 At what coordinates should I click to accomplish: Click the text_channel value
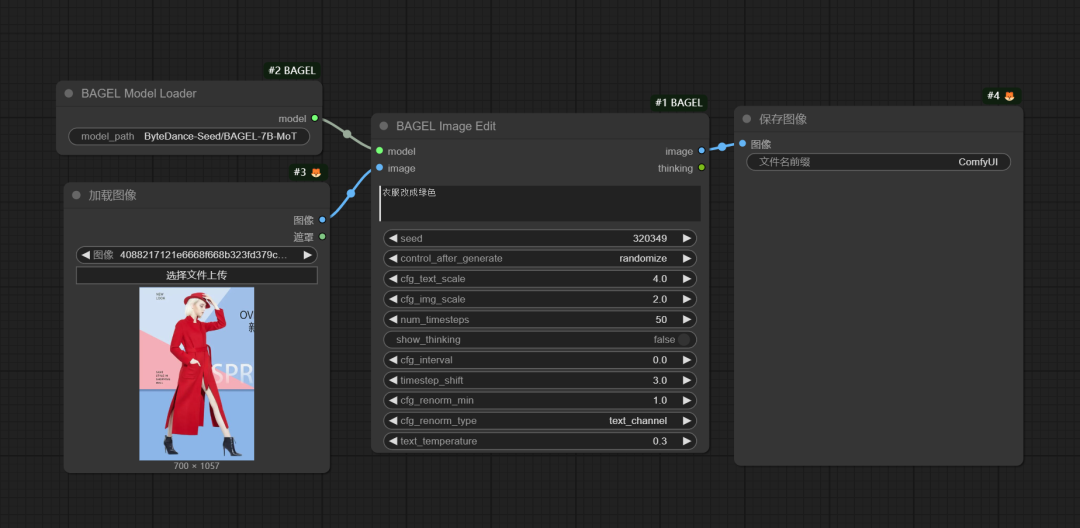pos(638,421)
